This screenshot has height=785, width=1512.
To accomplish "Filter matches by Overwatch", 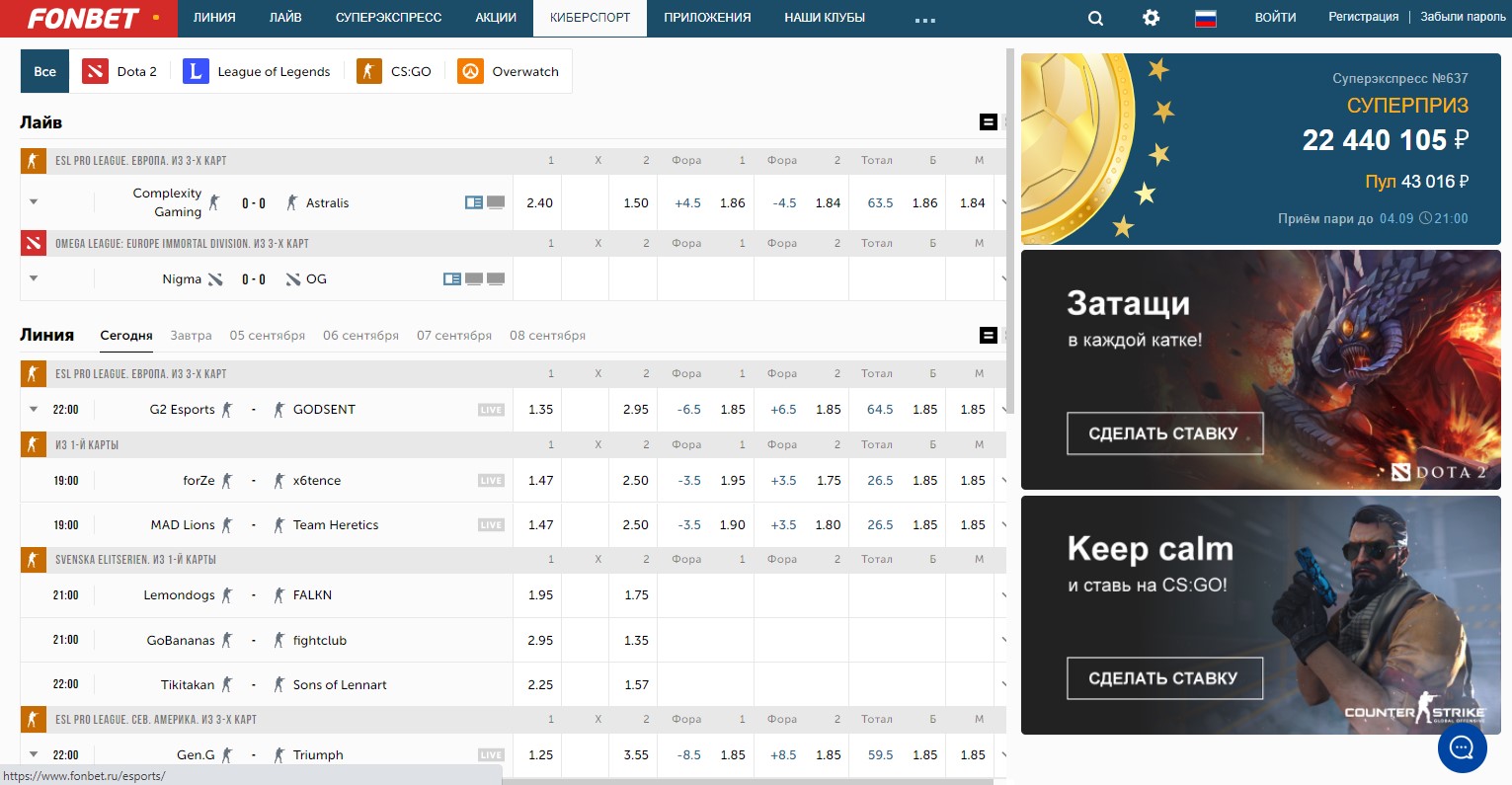I will tap(510, 71).
